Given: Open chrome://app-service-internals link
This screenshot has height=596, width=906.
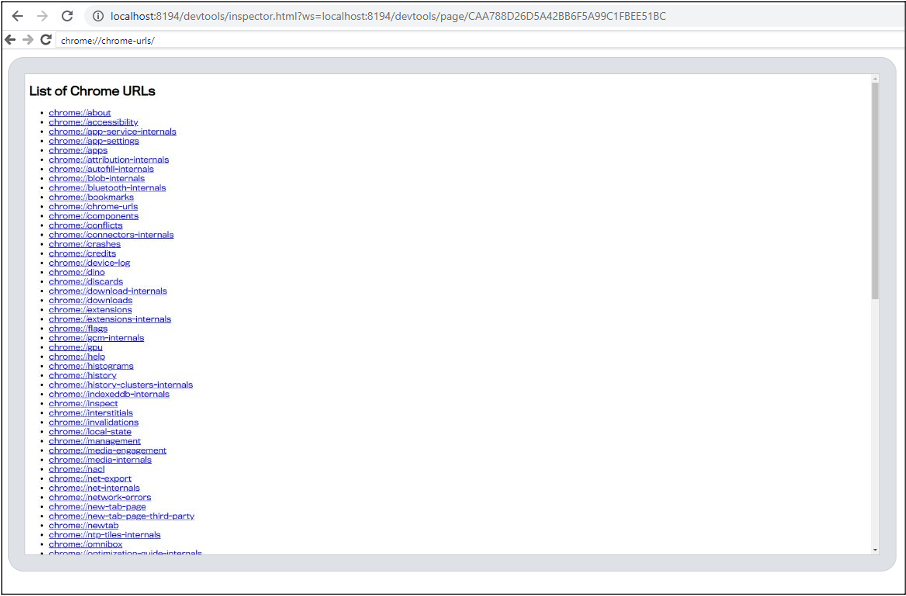Looking at the screenshot, I should (x=113, y=131).
